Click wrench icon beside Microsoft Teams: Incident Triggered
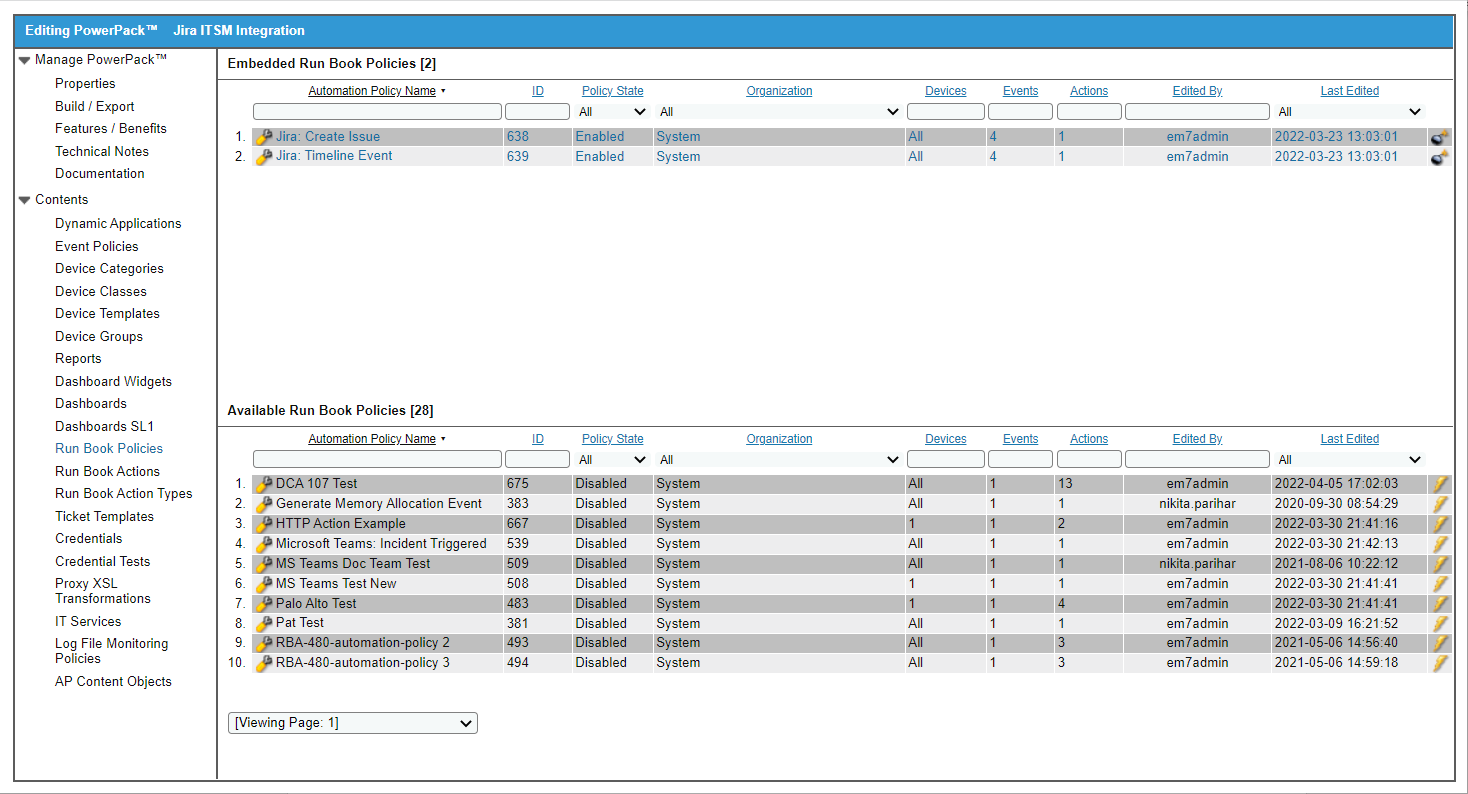The width and height of the screenshot is (1468, 794). [x=264, y=544]
